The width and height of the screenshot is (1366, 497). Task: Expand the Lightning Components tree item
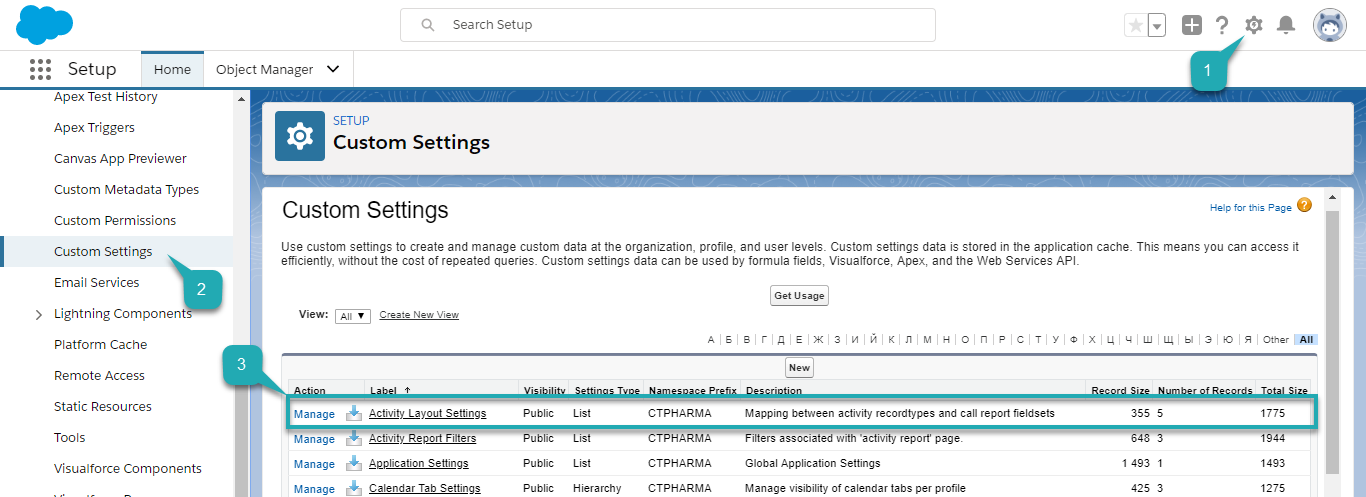(39, 314)
